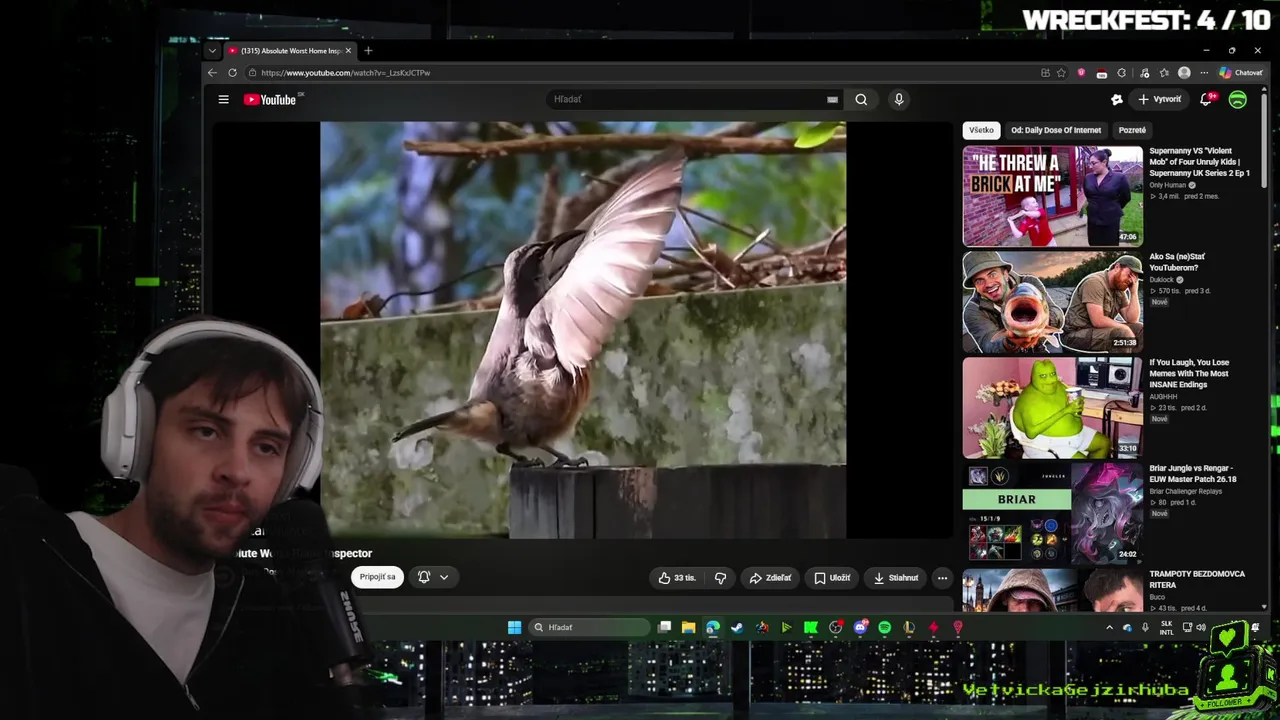Click the Zdieľať share button

[x=770, y=577]
